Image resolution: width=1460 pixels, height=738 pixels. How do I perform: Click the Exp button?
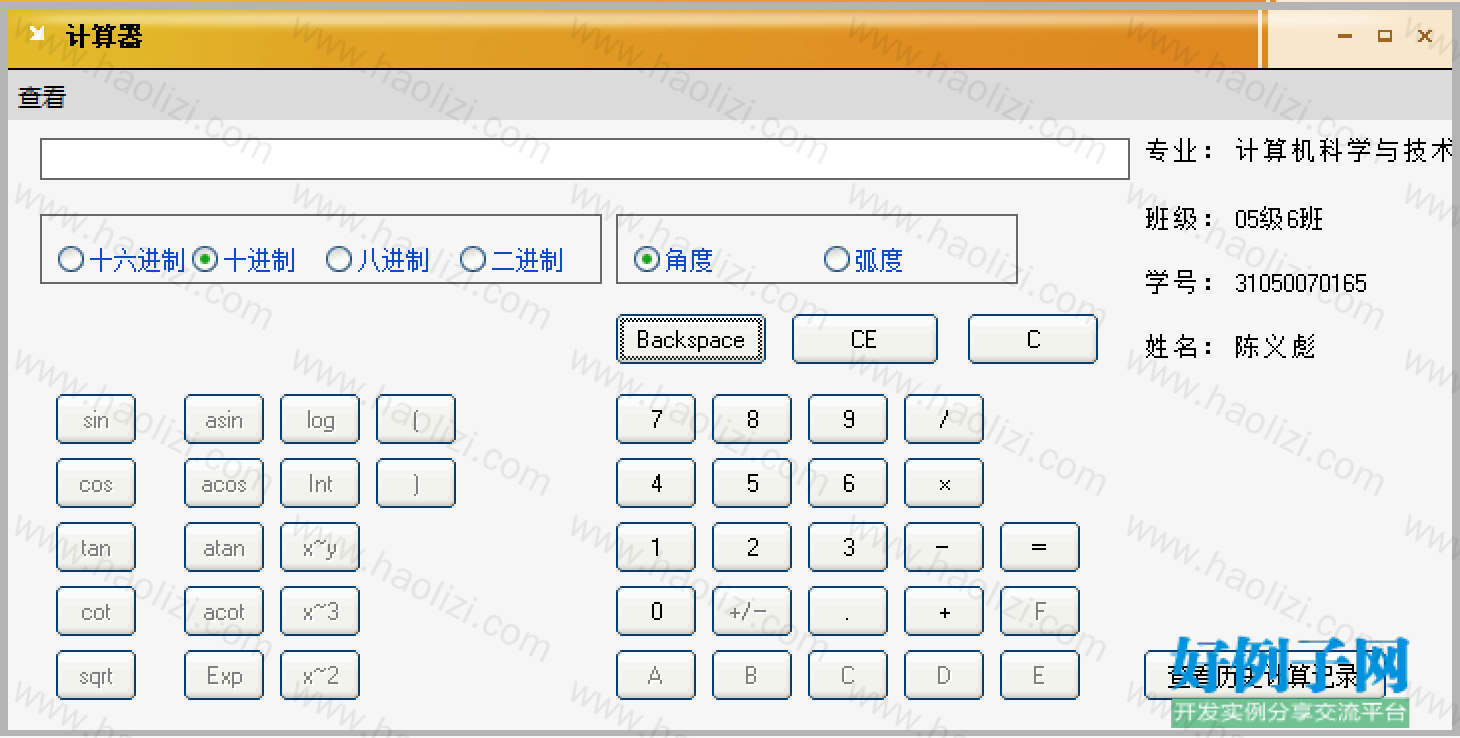point(224,675)
